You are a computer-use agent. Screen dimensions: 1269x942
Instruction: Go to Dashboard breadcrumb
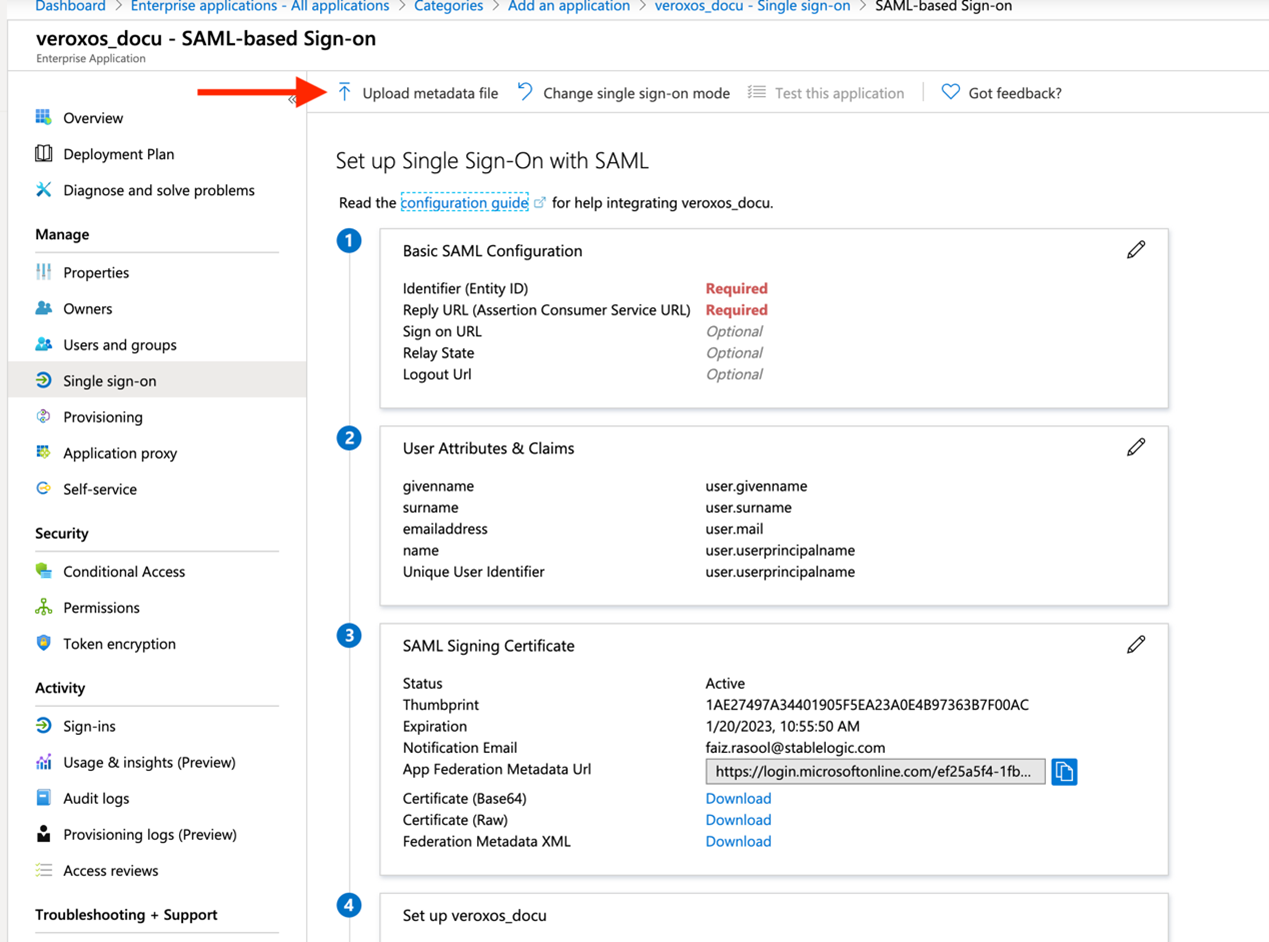tap(70, 6)
